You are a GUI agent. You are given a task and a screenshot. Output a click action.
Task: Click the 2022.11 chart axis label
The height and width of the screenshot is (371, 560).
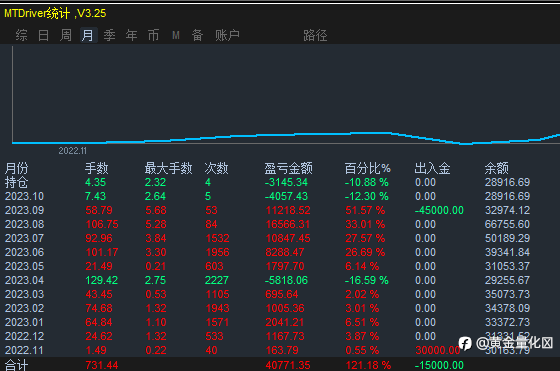pos(72,151)
